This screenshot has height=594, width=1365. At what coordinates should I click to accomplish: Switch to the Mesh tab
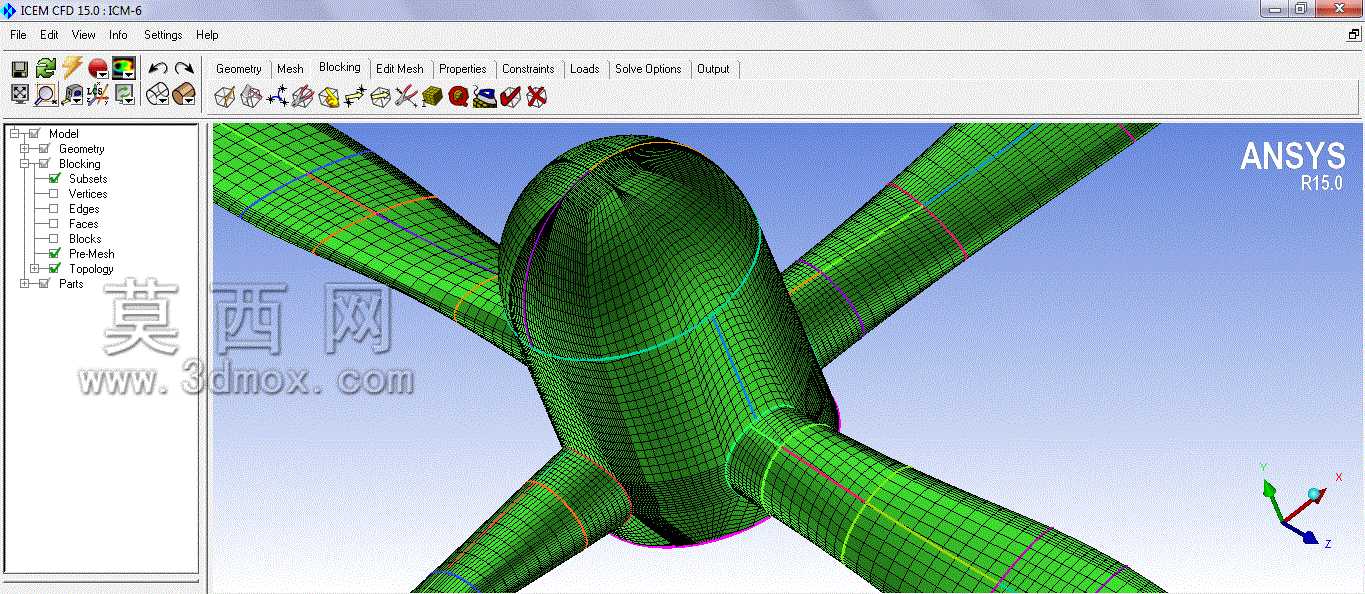click(290, 69)
